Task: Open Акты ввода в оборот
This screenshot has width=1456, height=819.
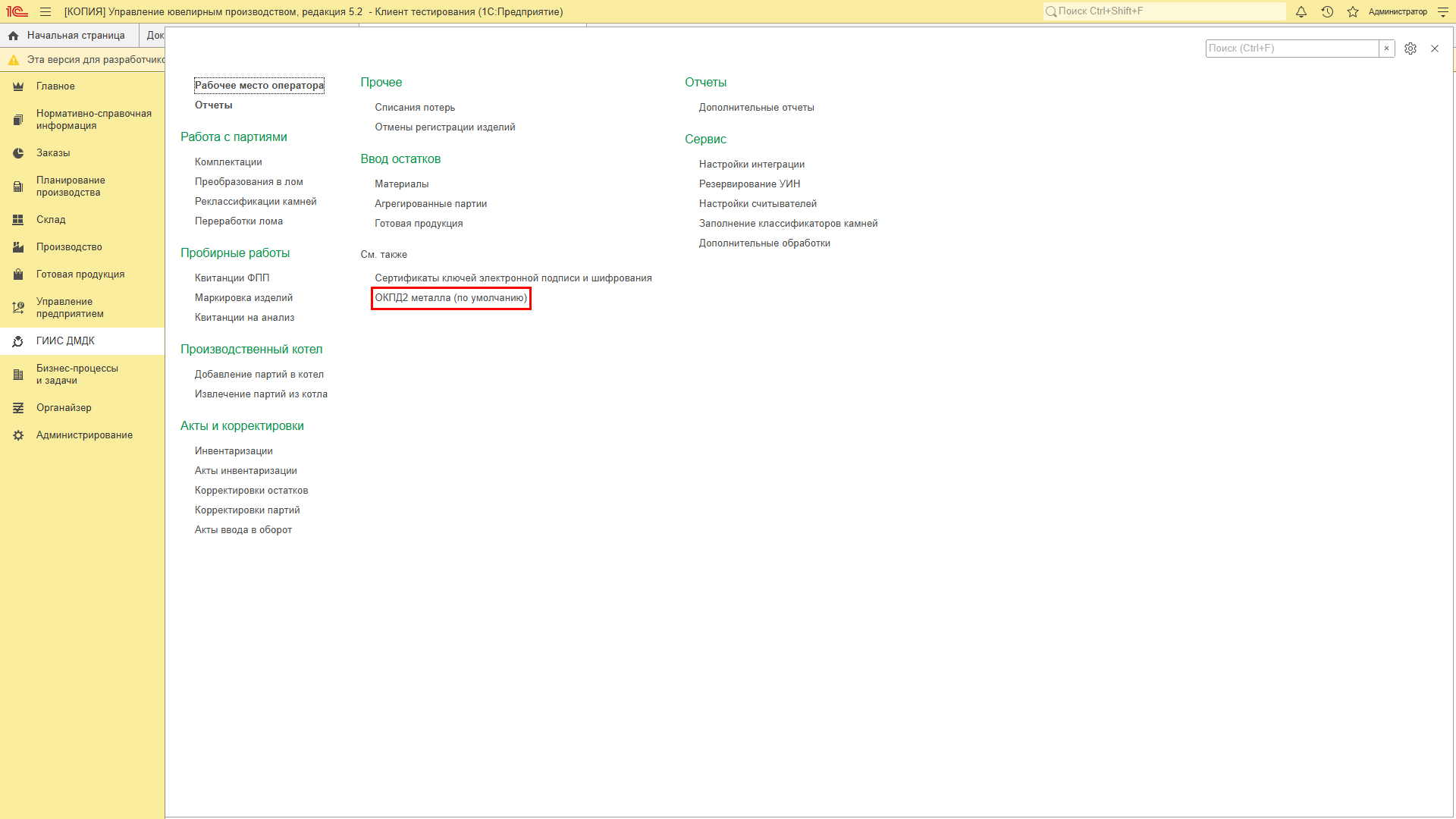Action: pos(243,530)
